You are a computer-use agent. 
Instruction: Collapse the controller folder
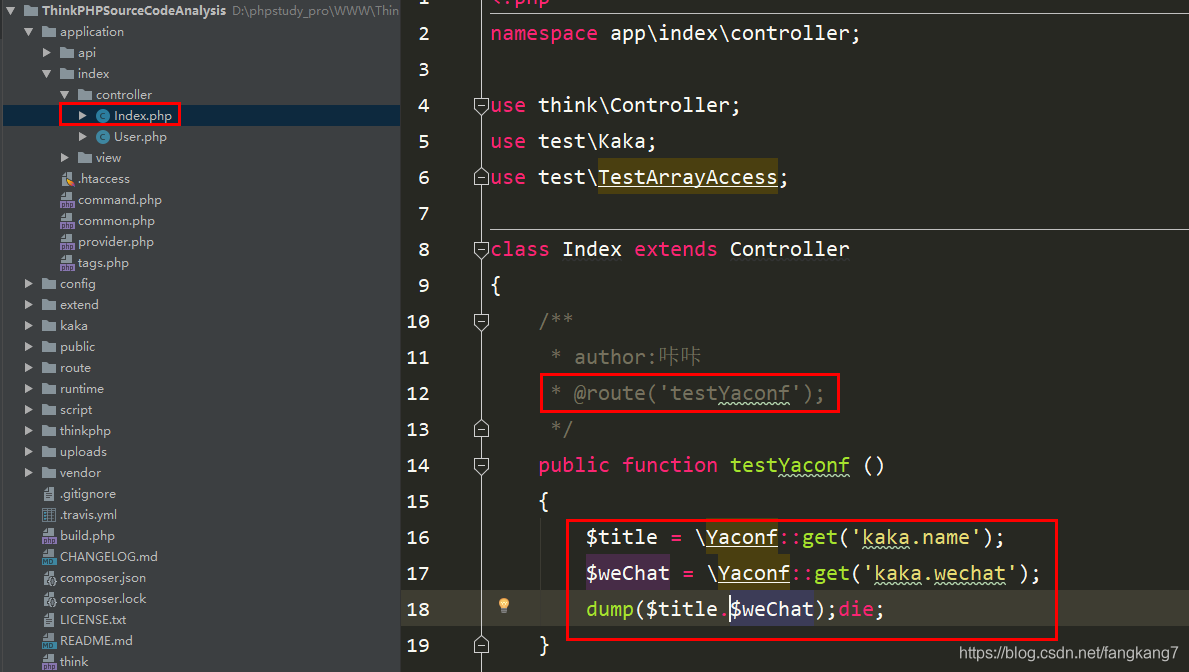[x=65, y=95]
